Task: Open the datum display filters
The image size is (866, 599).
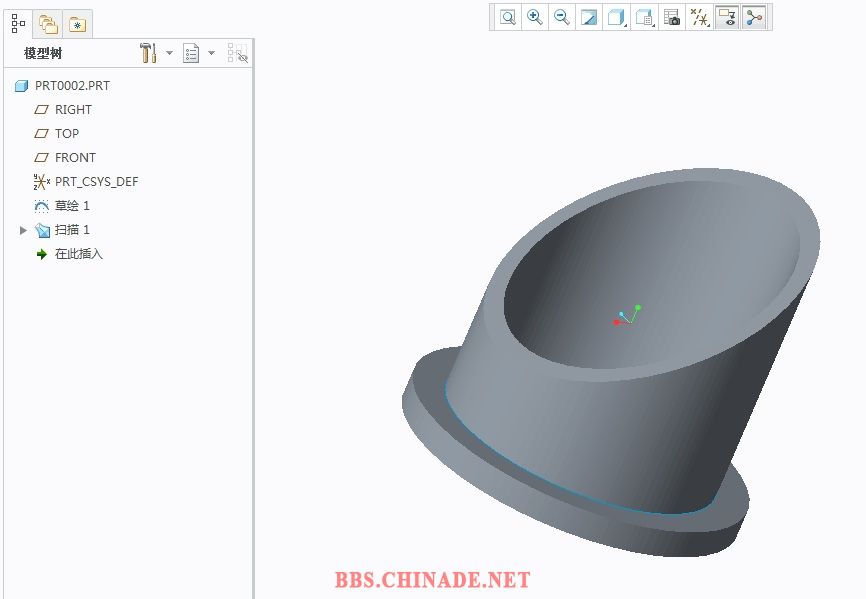Action: [700, 17]
